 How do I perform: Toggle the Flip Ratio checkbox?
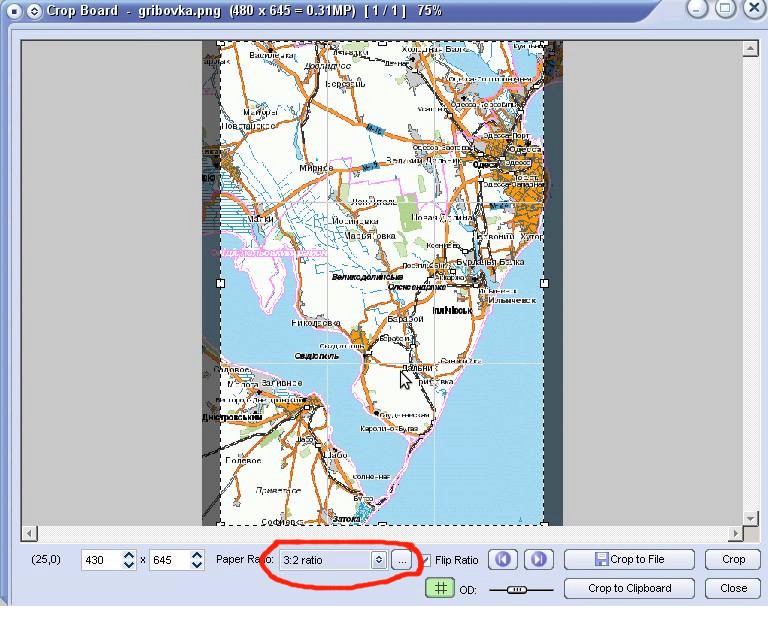tap(425, 560)
